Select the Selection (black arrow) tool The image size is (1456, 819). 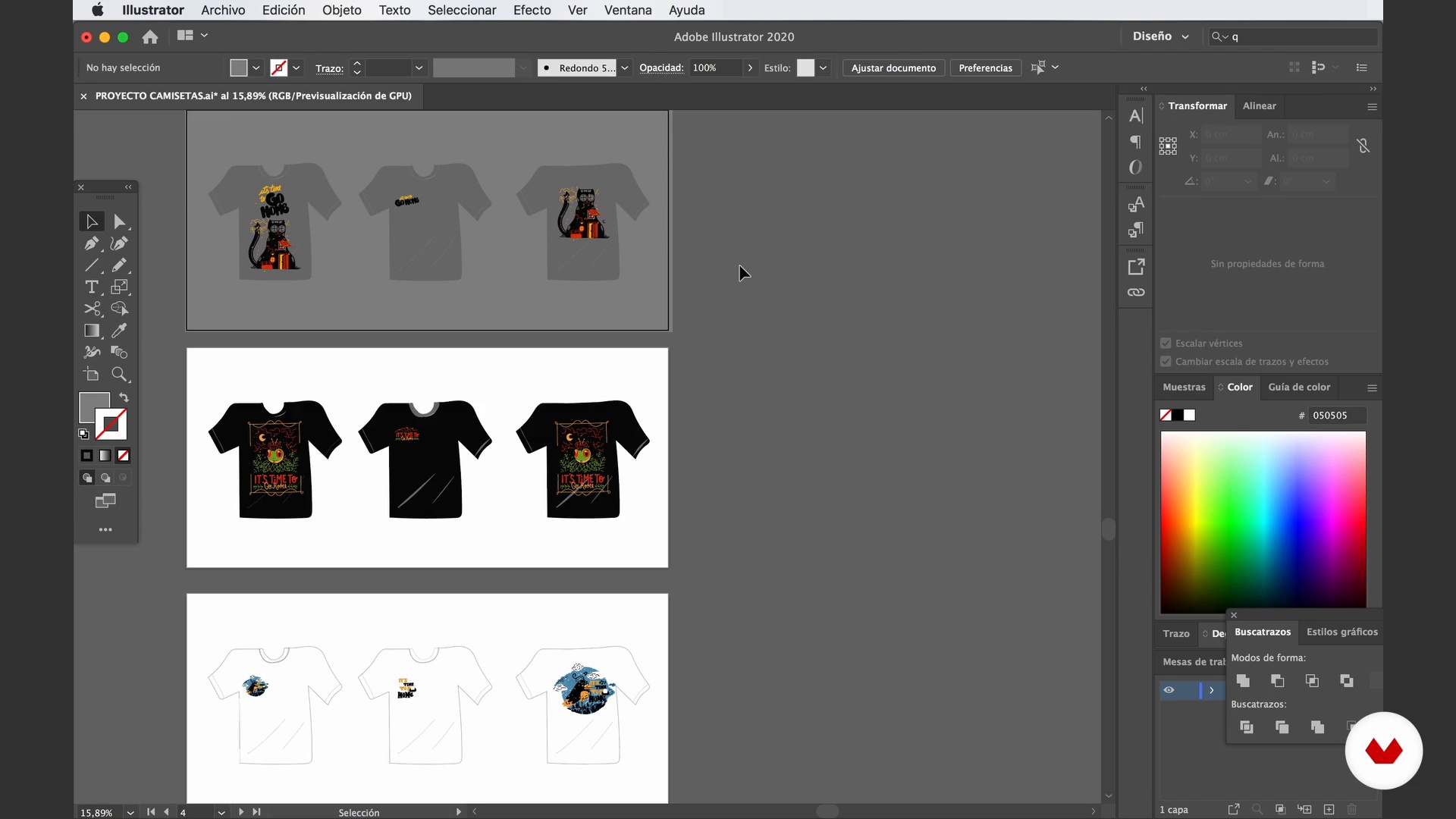(92, 221)
